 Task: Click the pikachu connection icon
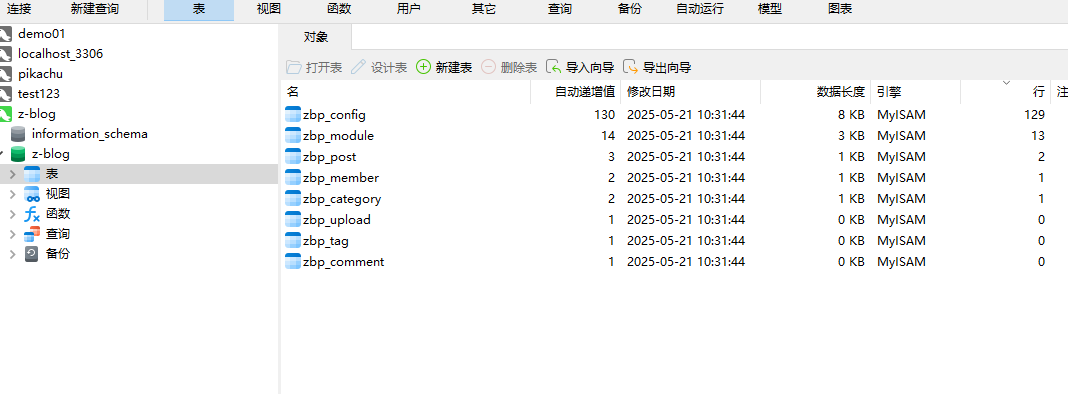(6, 74)
